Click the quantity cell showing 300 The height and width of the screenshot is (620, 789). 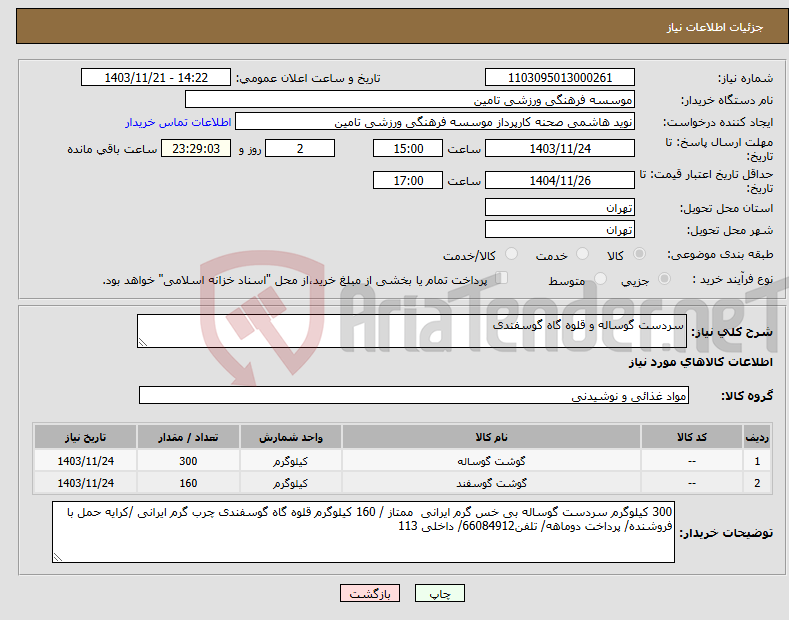click(188, 461)
